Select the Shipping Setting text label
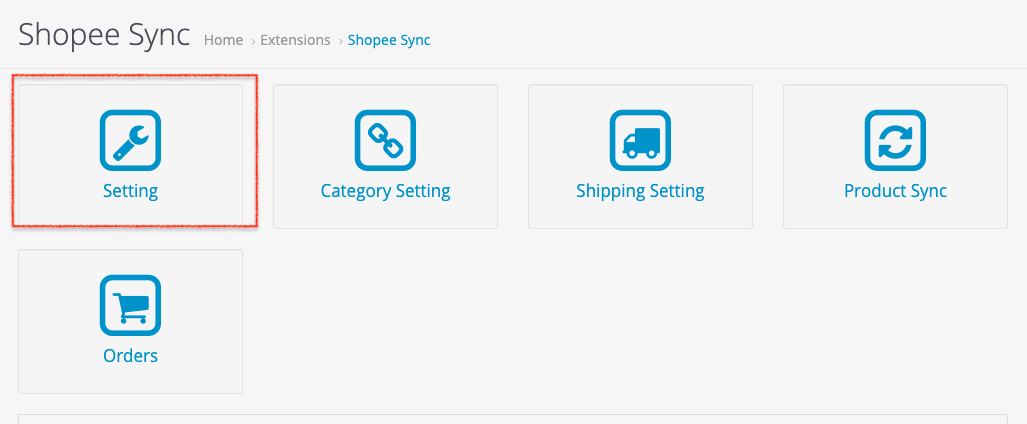1027x424 pixels. pos(640,191)
